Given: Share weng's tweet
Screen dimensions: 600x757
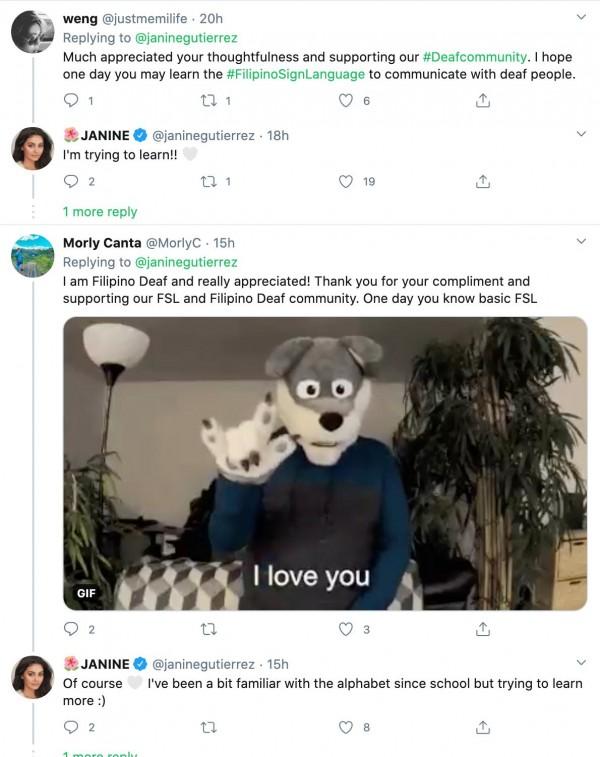Looking at the screenshot, I should click(482, 100).
